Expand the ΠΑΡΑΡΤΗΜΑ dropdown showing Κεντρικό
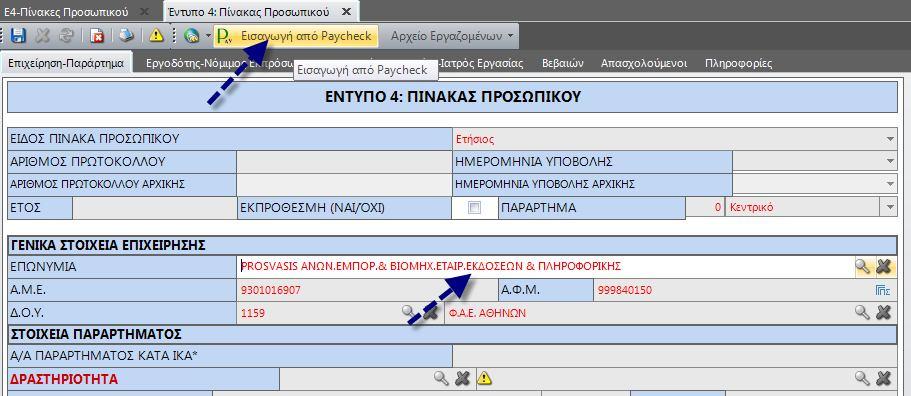 tap(890, 207)
